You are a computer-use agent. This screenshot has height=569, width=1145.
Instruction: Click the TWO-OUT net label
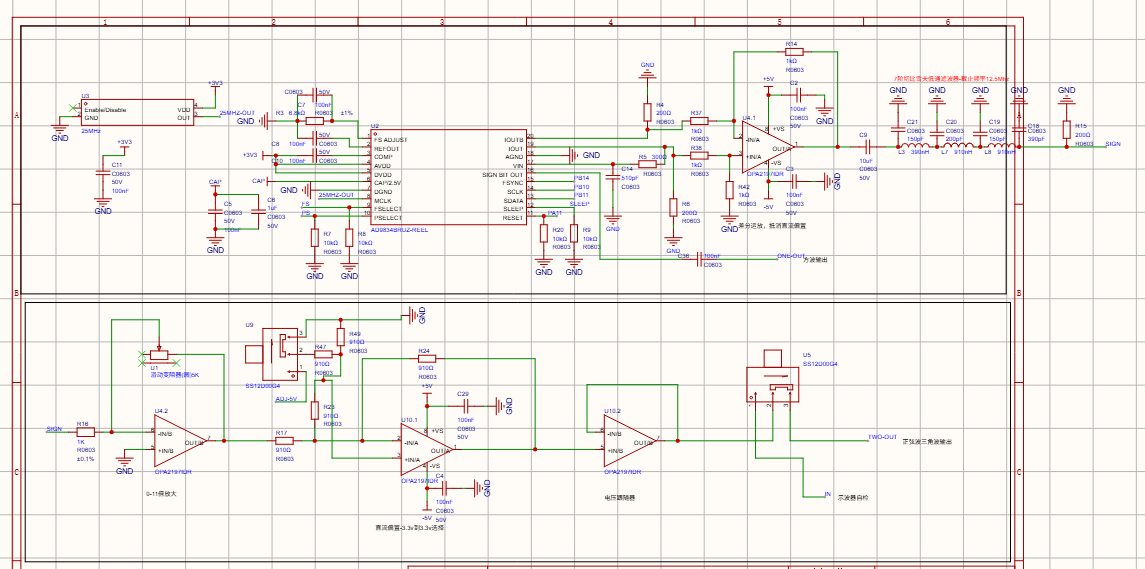(x=881, y=437)
